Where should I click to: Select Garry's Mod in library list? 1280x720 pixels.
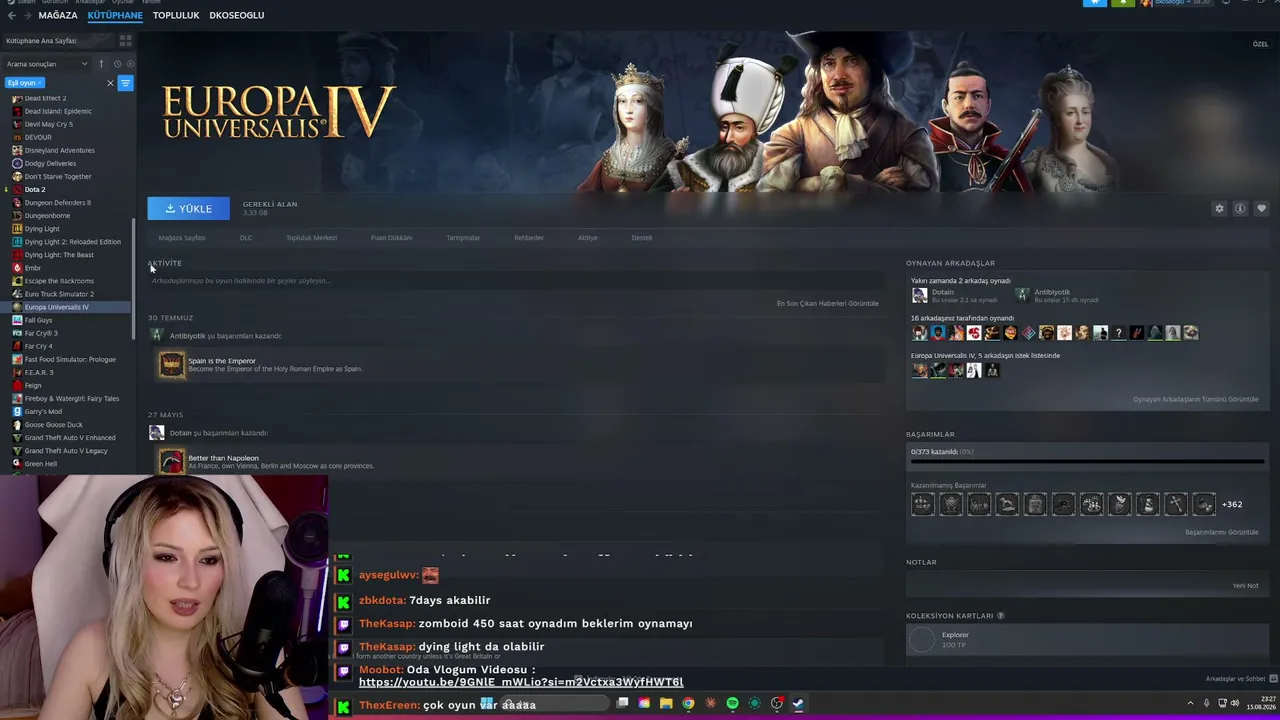pyautogui.click(x=43, y=411)
